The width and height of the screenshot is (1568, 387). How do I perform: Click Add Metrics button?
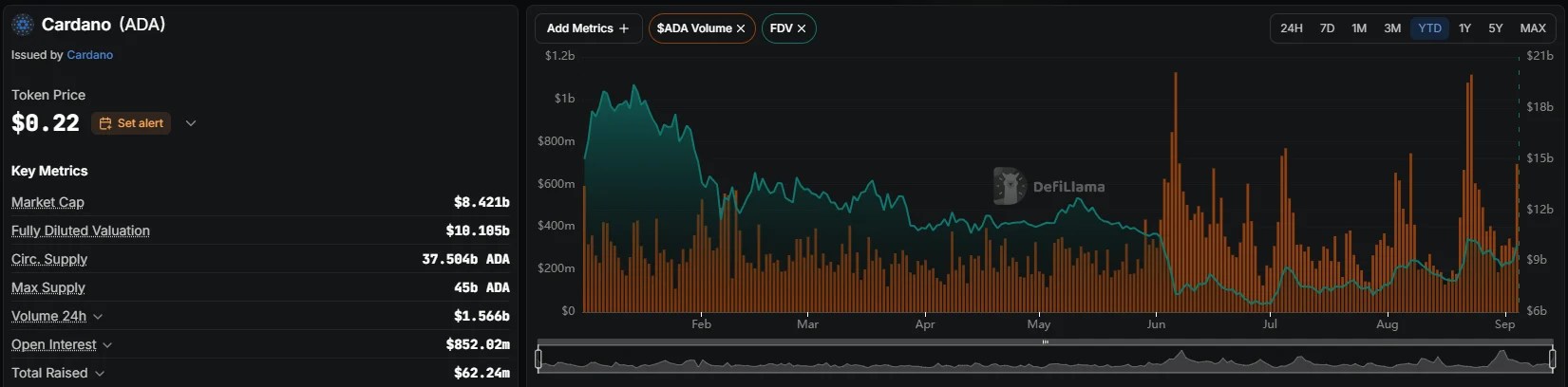click(x=588, y=28)
